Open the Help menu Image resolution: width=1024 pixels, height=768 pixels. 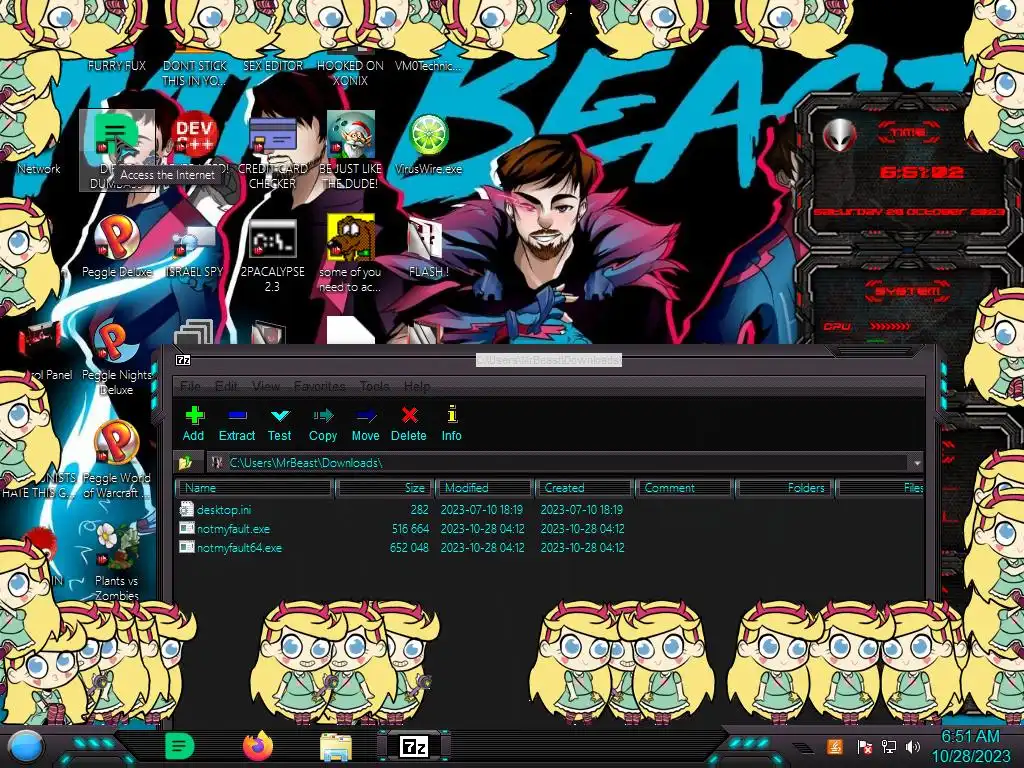[417, 386]
